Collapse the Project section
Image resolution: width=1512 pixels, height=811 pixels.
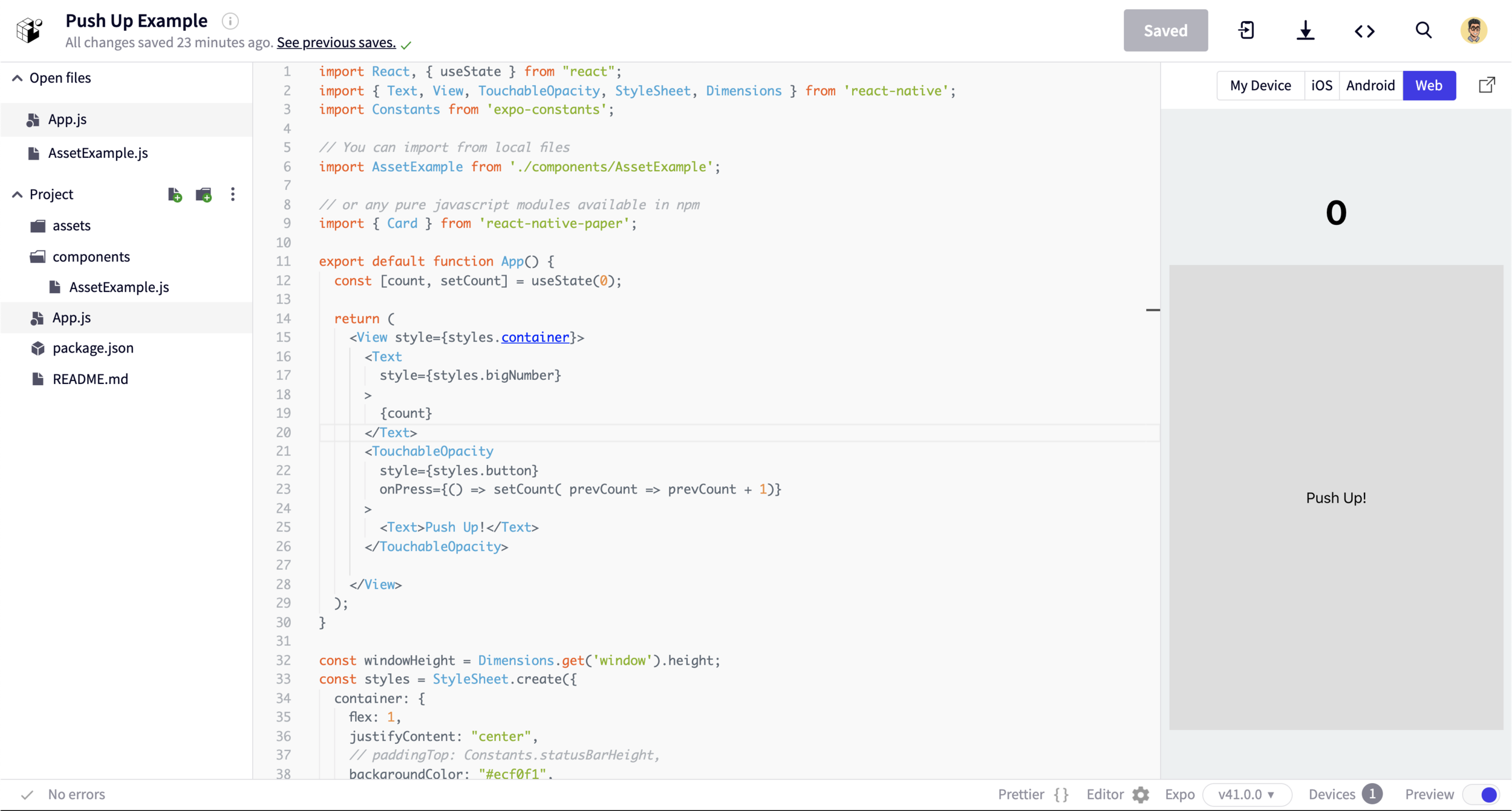click(x=18, y=195)
